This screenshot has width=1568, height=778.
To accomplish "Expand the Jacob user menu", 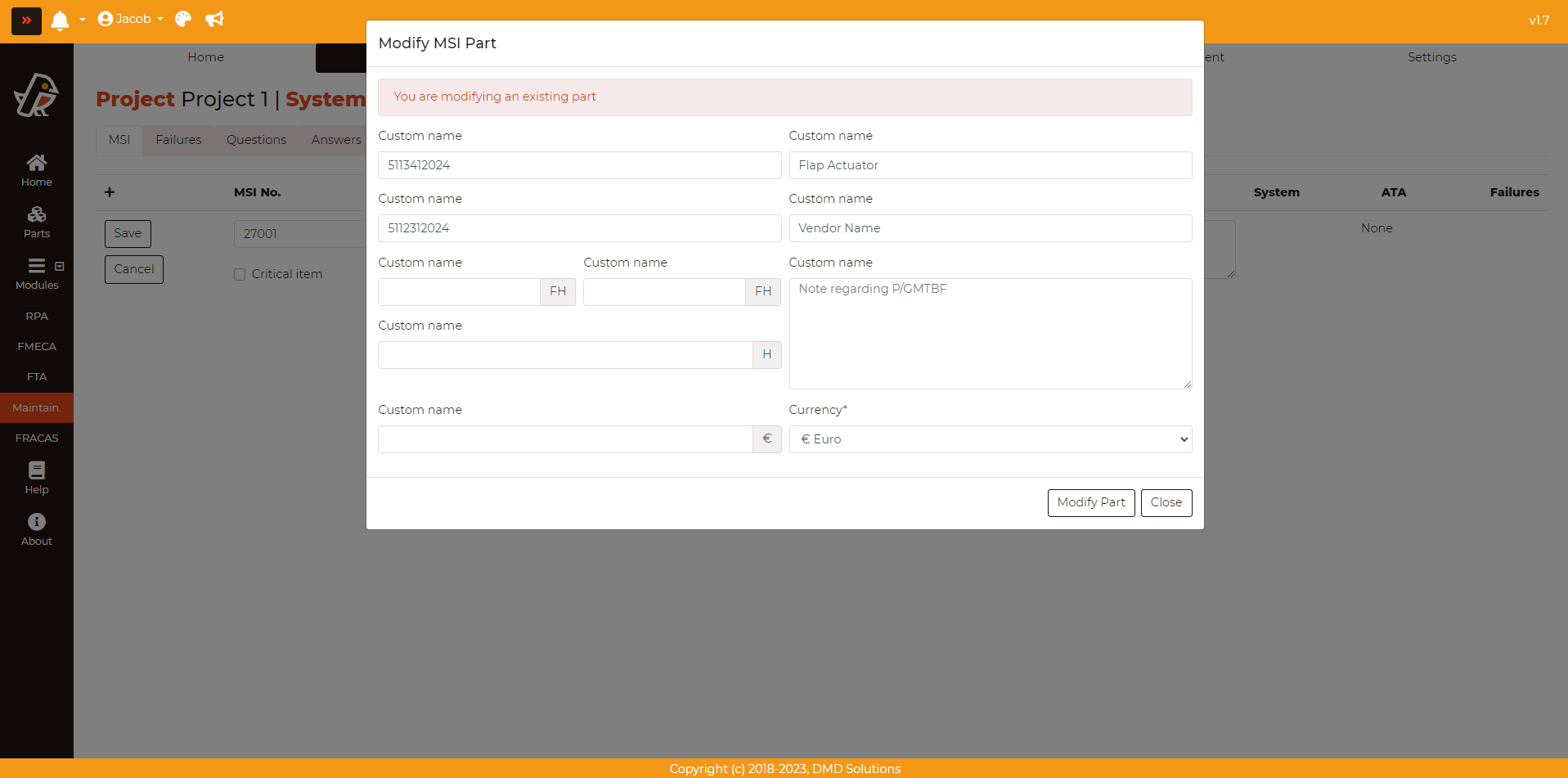I will click(131, 19).
